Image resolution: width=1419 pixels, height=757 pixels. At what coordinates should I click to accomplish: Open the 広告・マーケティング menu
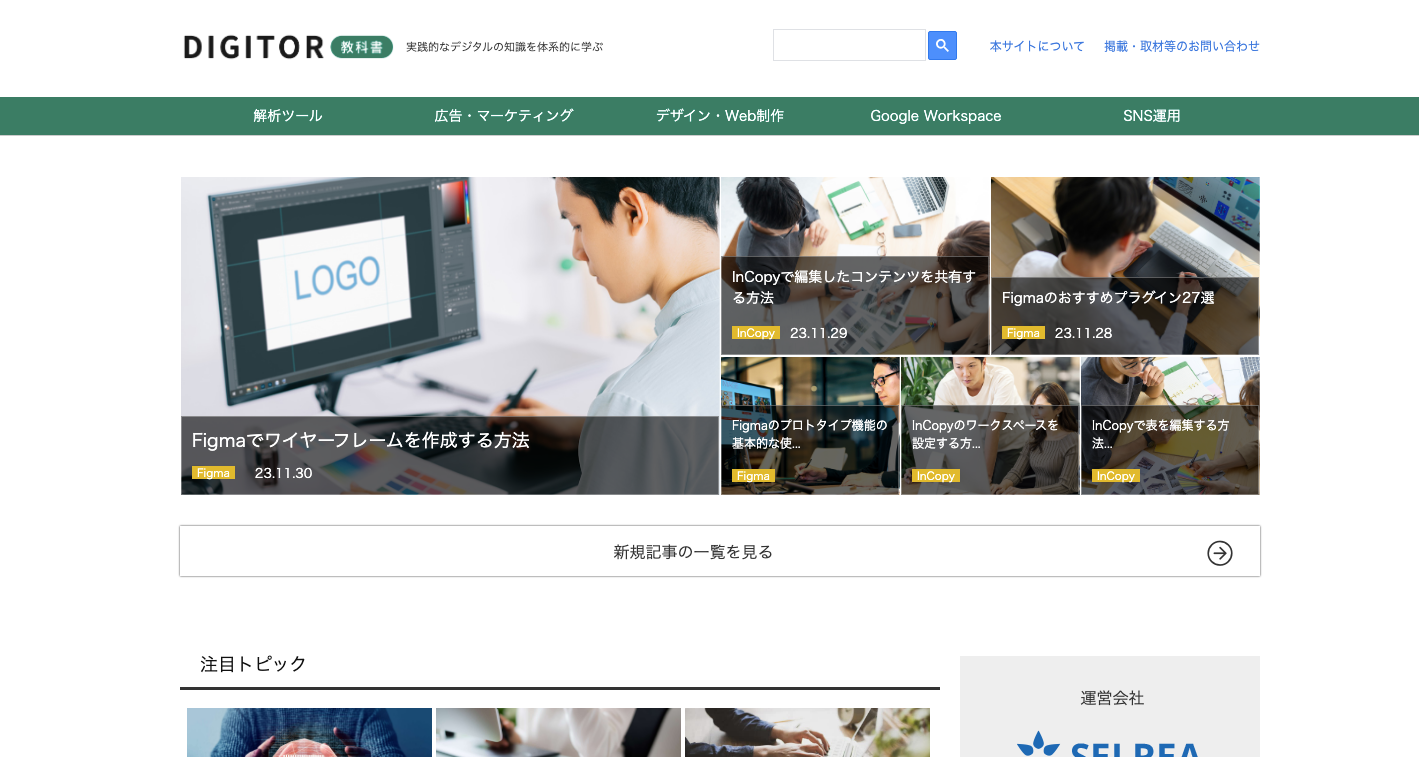pos(504,116)
